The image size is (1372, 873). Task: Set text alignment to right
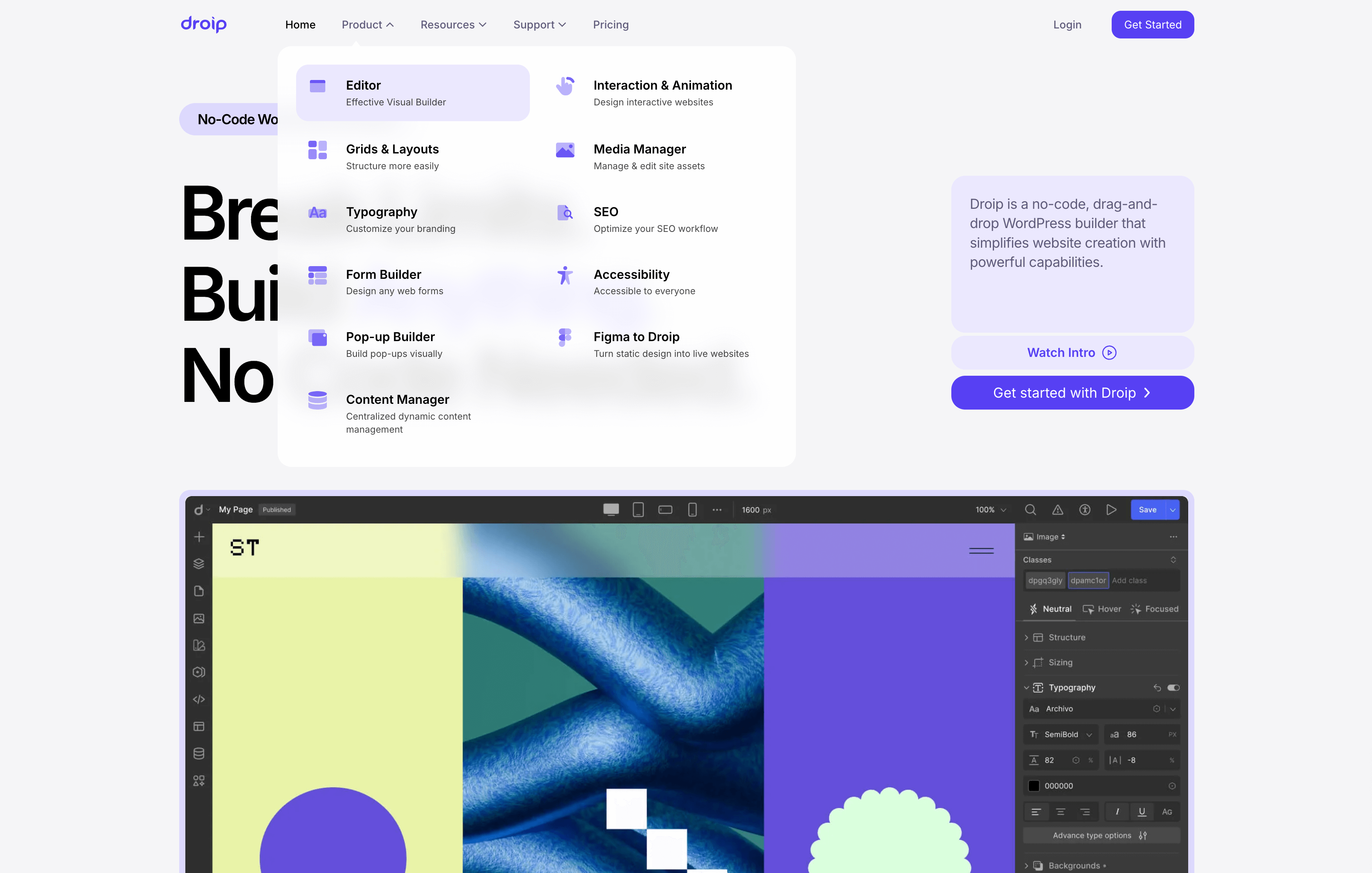(1085, 811)
